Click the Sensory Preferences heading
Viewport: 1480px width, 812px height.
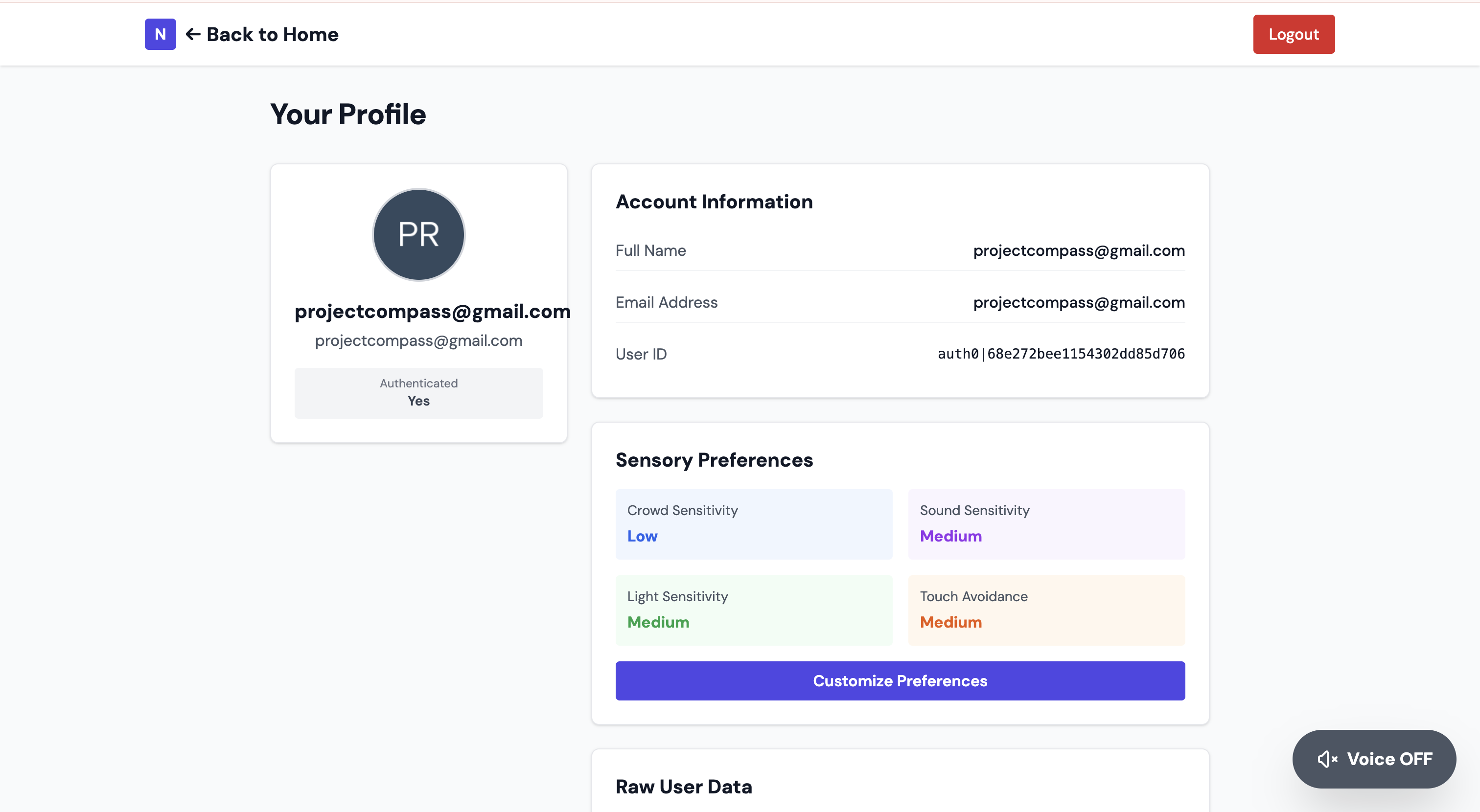[x=714, y=460]
